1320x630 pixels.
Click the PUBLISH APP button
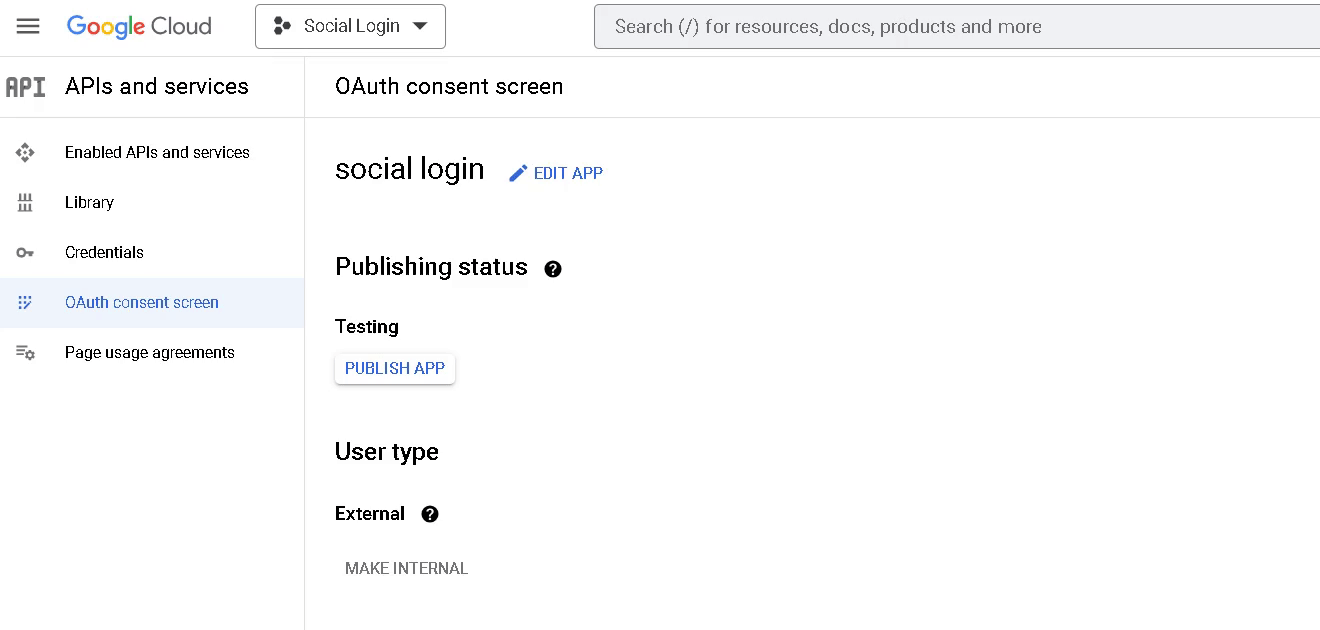[394, 368]
